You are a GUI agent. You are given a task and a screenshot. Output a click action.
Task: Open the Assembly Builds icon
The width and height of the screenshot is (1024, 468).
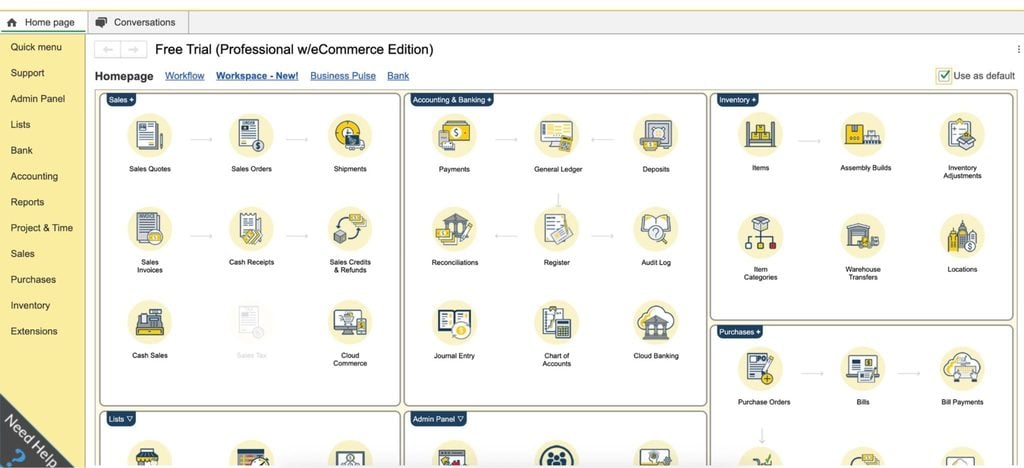pos(863,134)
